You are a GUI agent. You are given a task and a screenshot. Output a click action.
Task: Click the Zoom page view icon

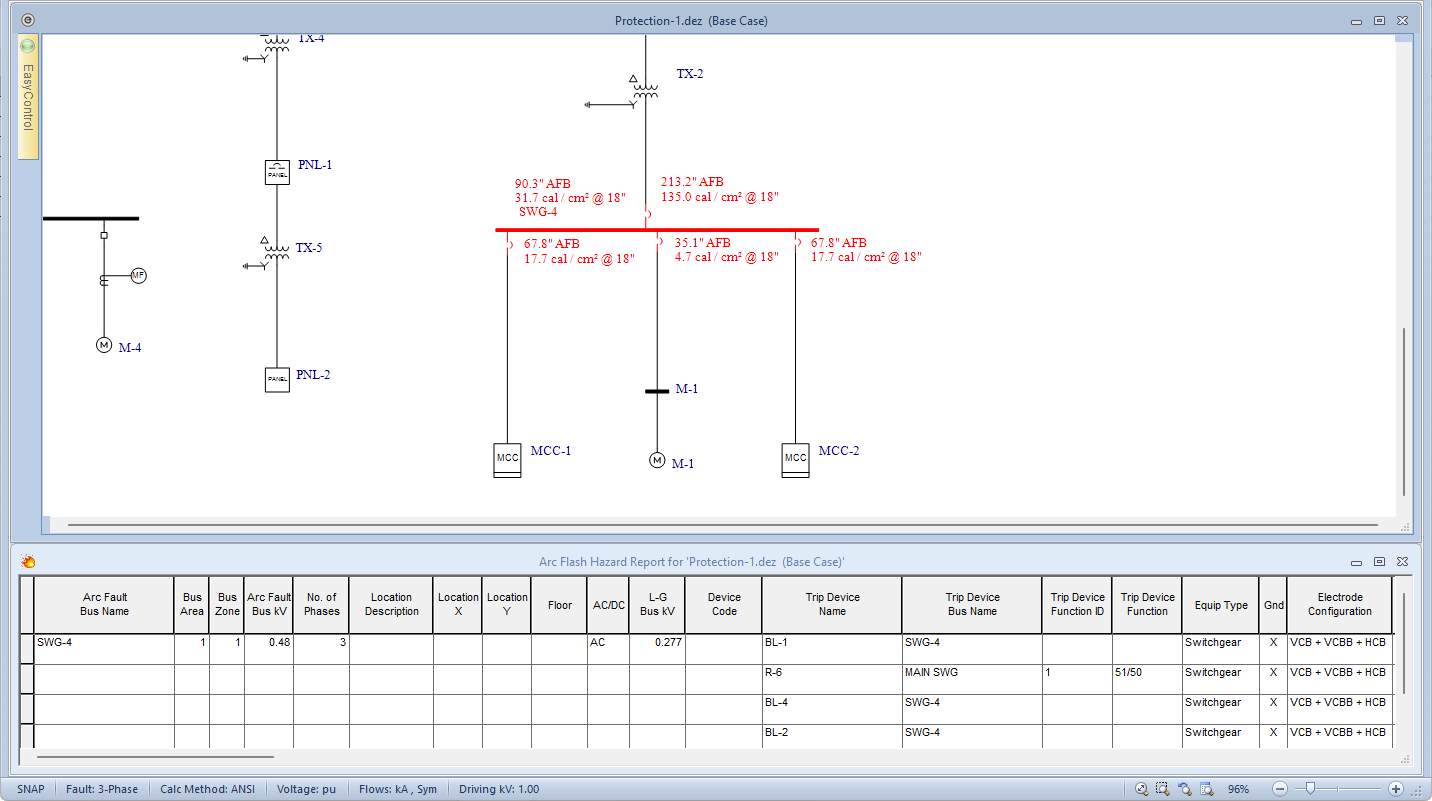(x=1205, y=789)
